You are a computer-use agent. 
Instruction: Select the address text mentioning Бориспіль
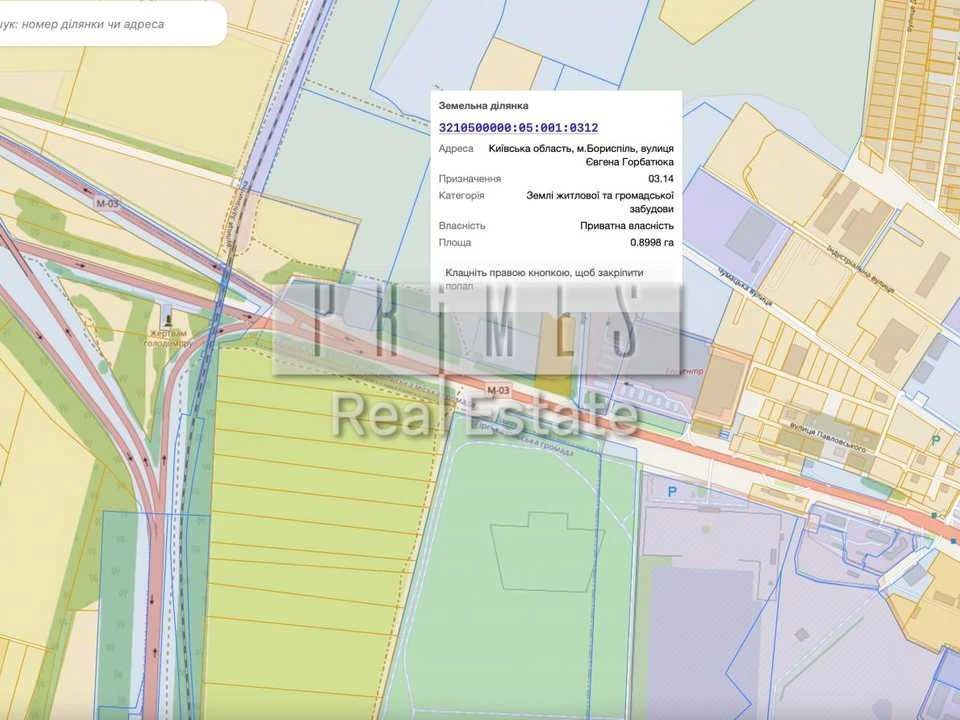581,155
